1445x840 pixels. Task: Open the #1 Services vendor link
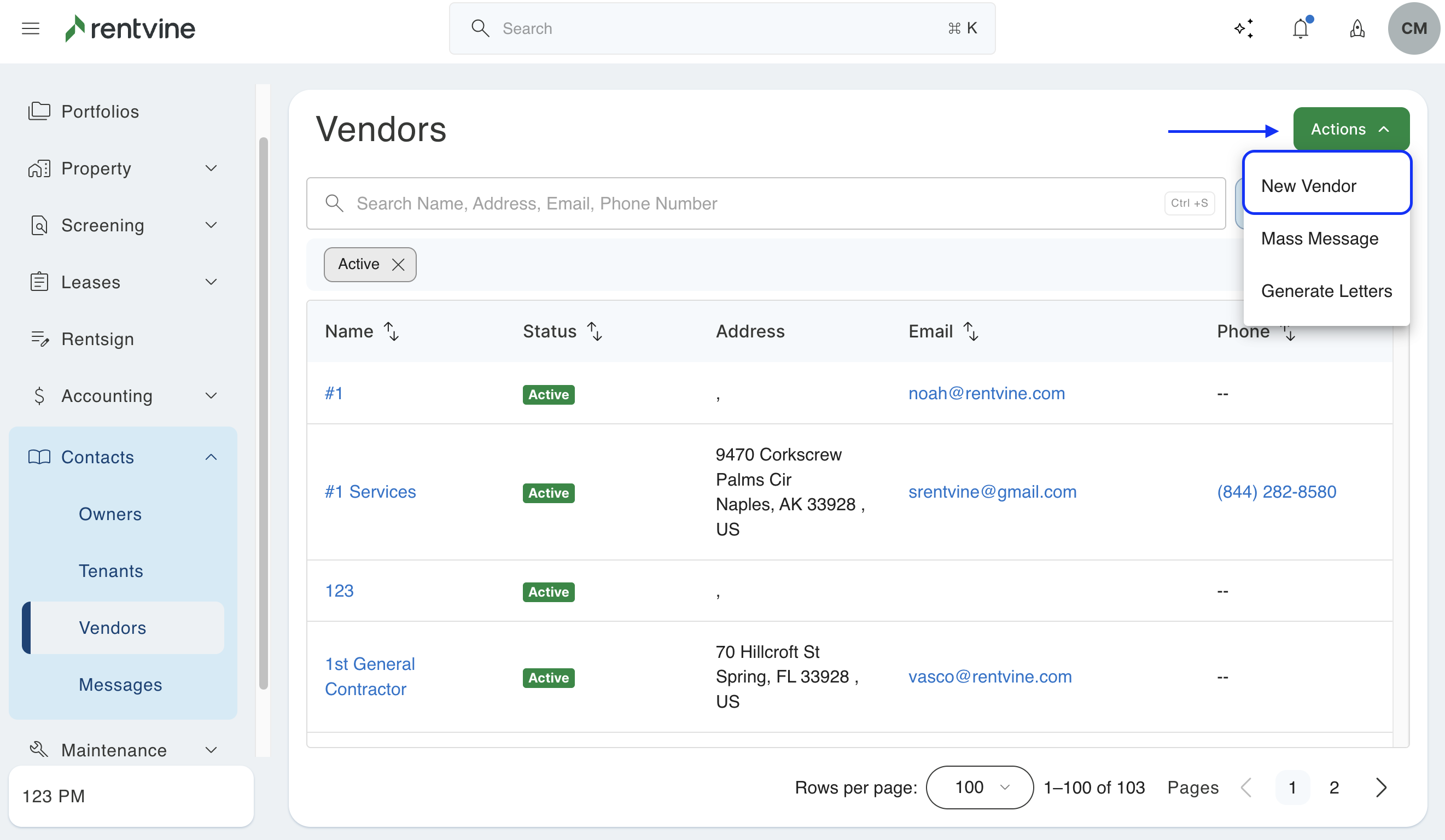[x=370, y=492]
